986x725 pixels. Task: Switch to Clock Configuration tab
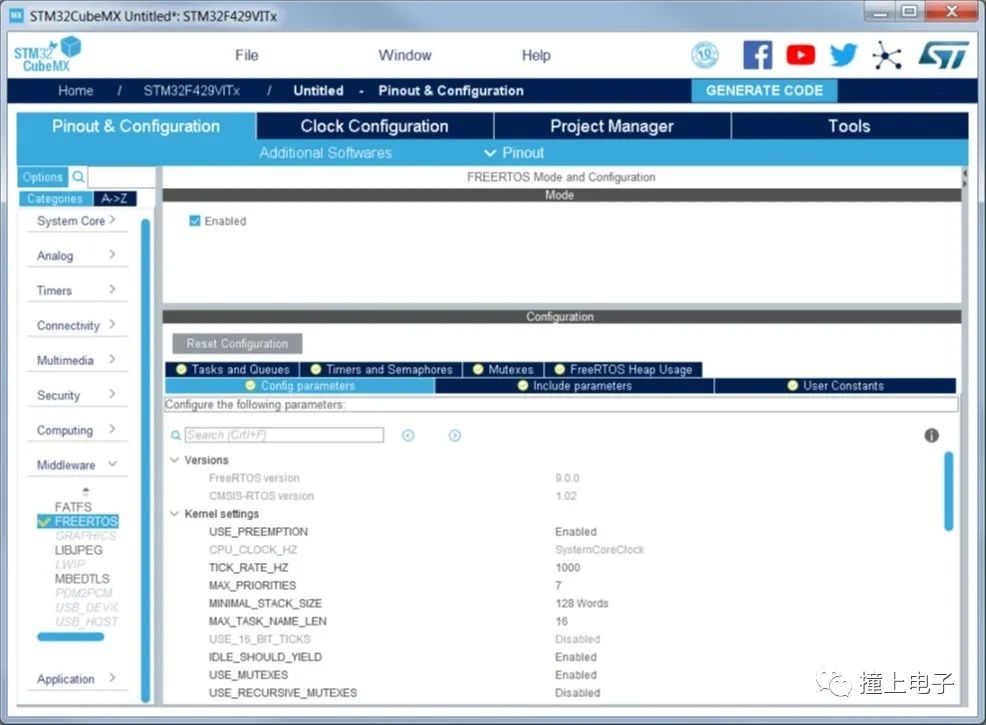coord(375,126)
